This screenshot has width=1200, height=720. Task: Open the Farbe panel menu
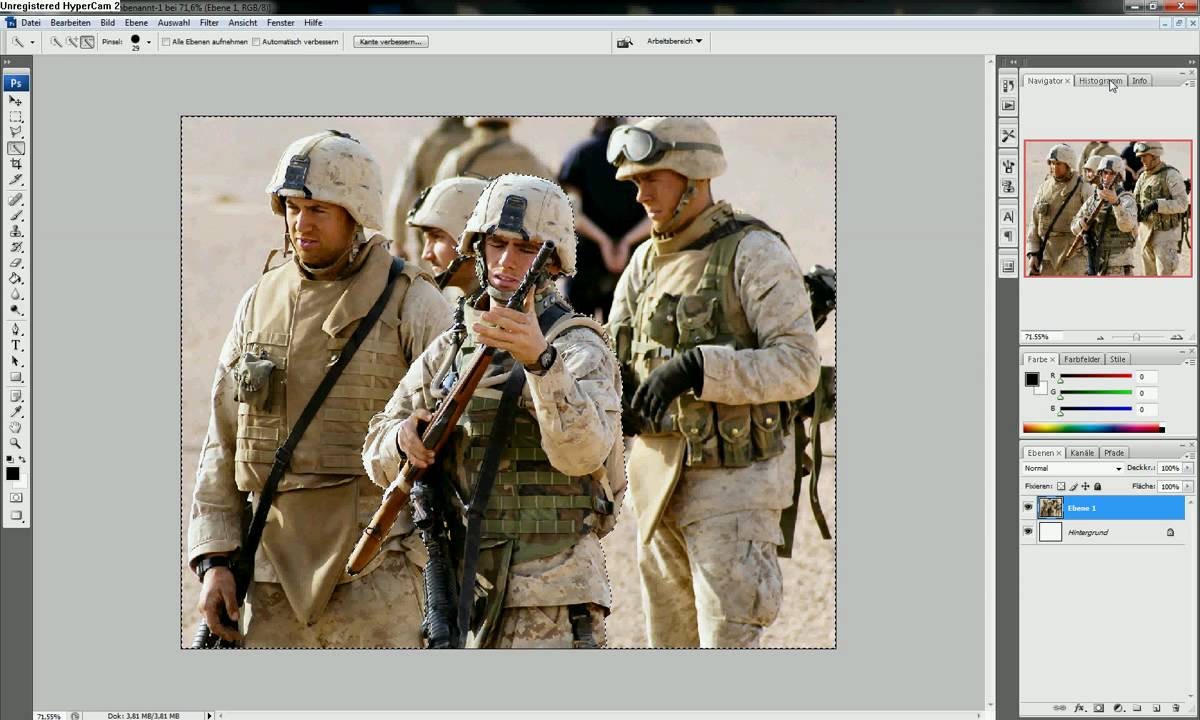click(x=1189, y=361)
